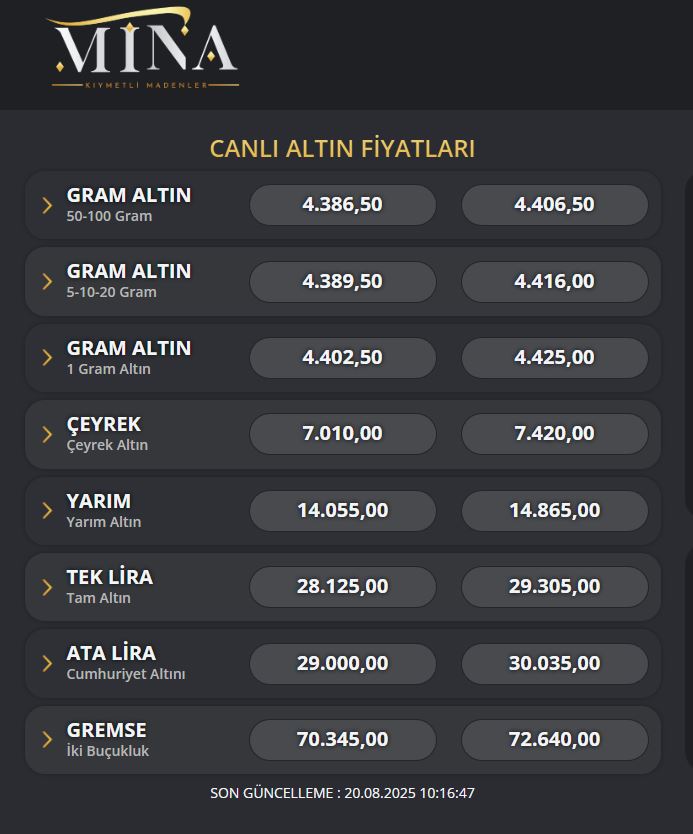Click the 14.055,00 price pill for YARIM
The height and width of the screenshot is (834, 693).
[342, 510]
